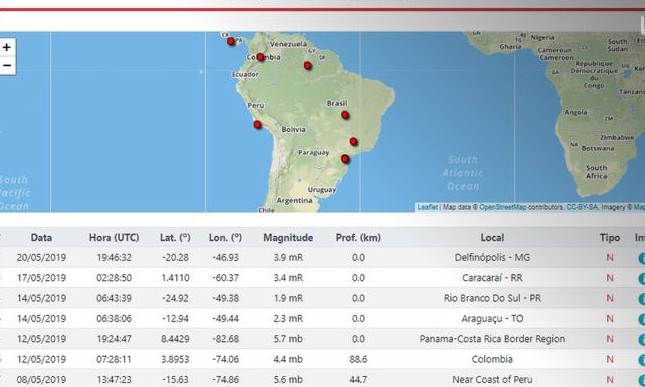Open info icon for the Colombia row

(x=641, y=360)
